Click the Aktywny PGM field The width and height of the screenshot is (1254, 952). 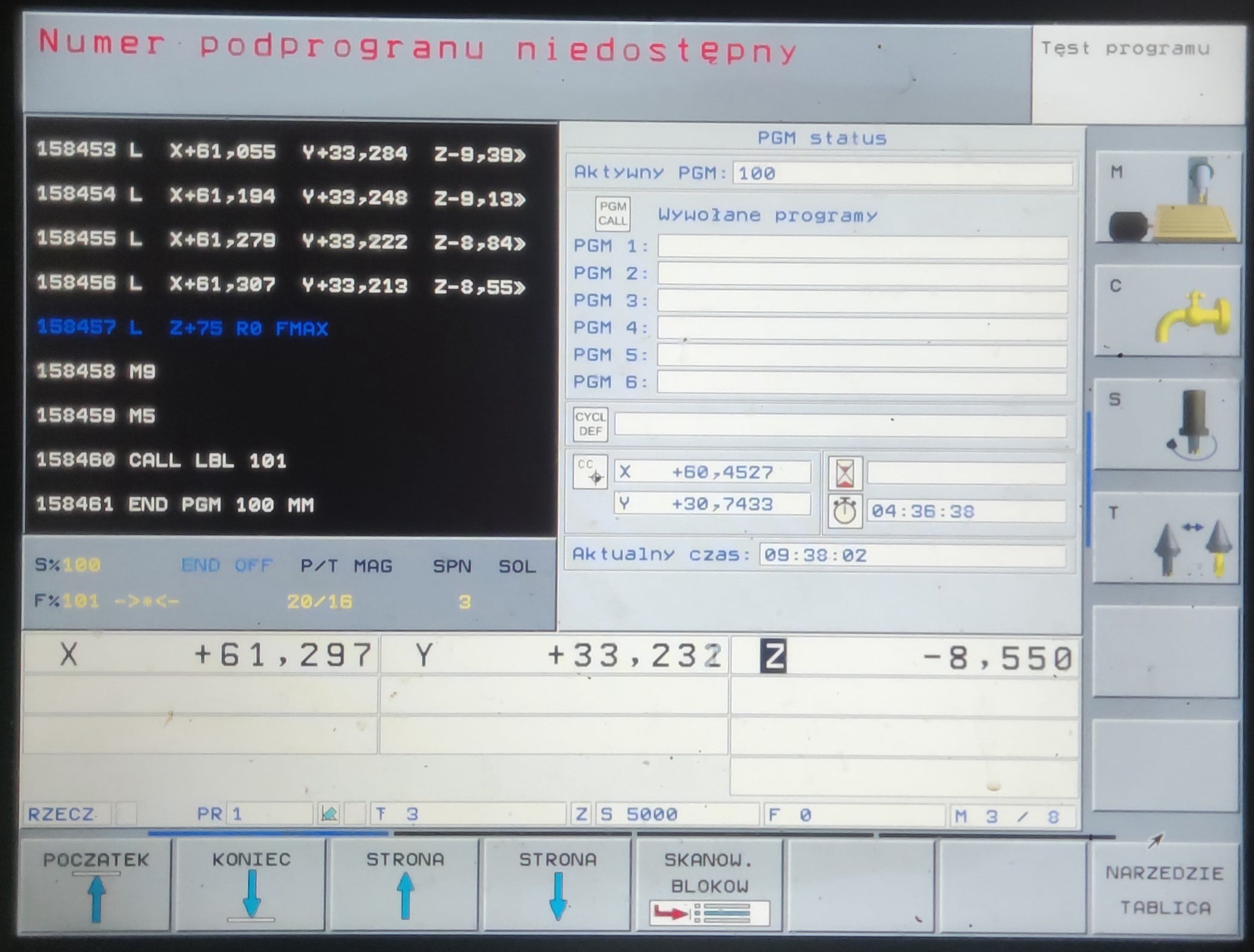click(x=902, y=174)
